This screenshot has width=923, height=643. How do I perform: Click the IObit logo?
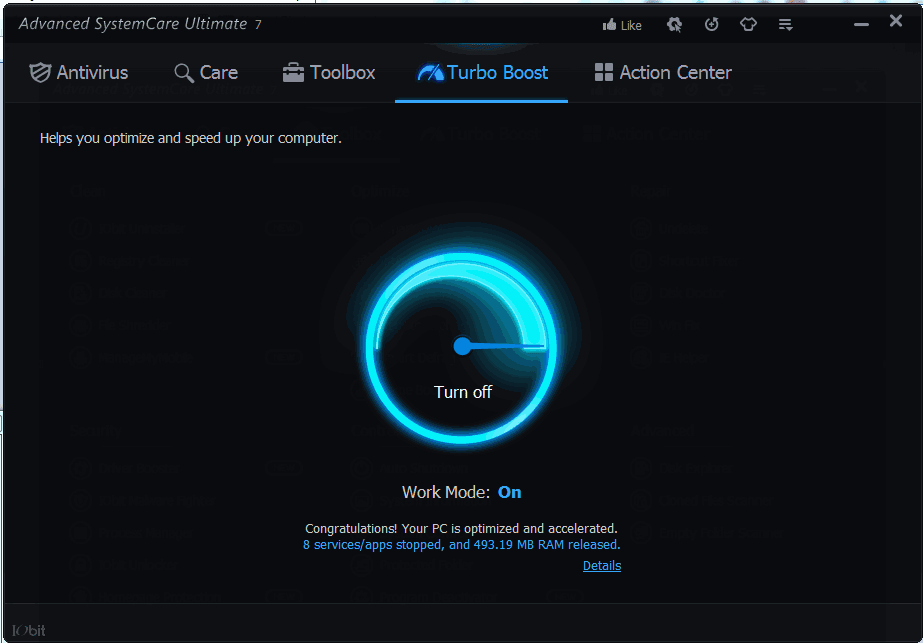pos(29,631)
